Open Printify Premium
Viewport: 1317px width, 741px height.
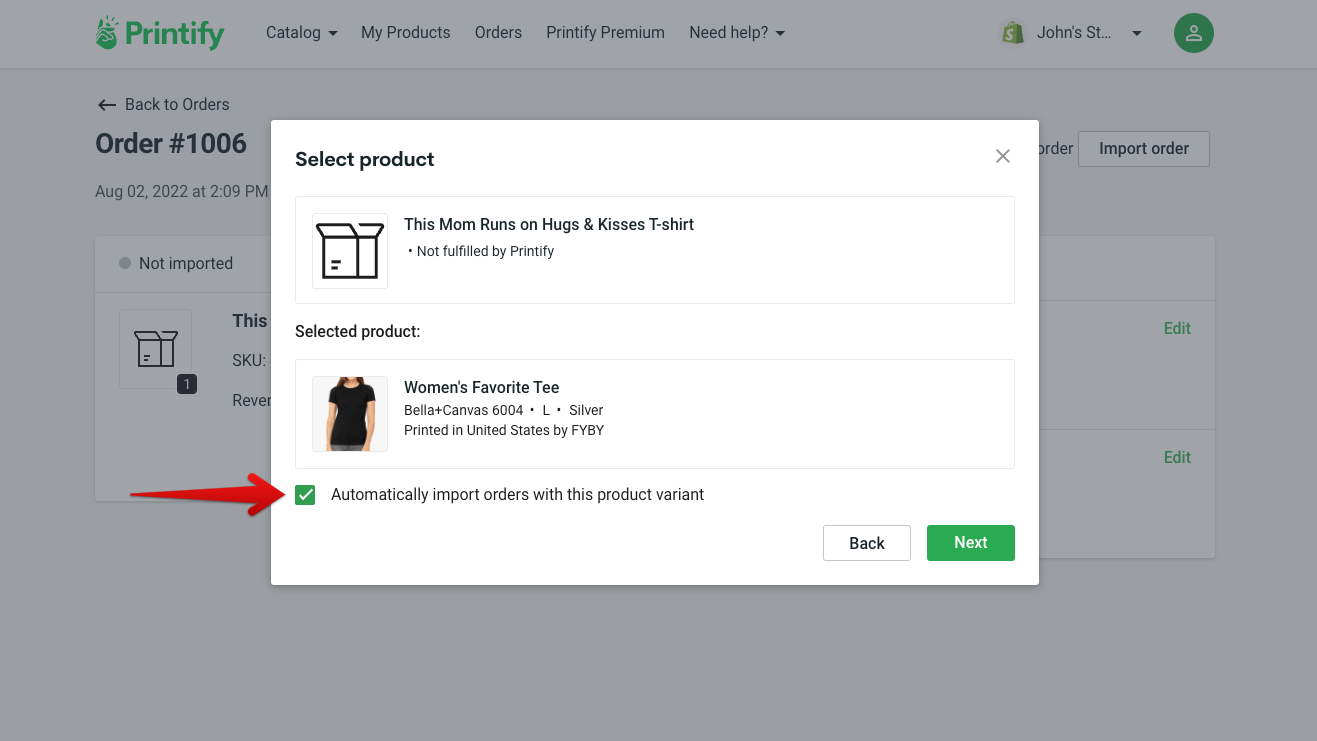605,33
